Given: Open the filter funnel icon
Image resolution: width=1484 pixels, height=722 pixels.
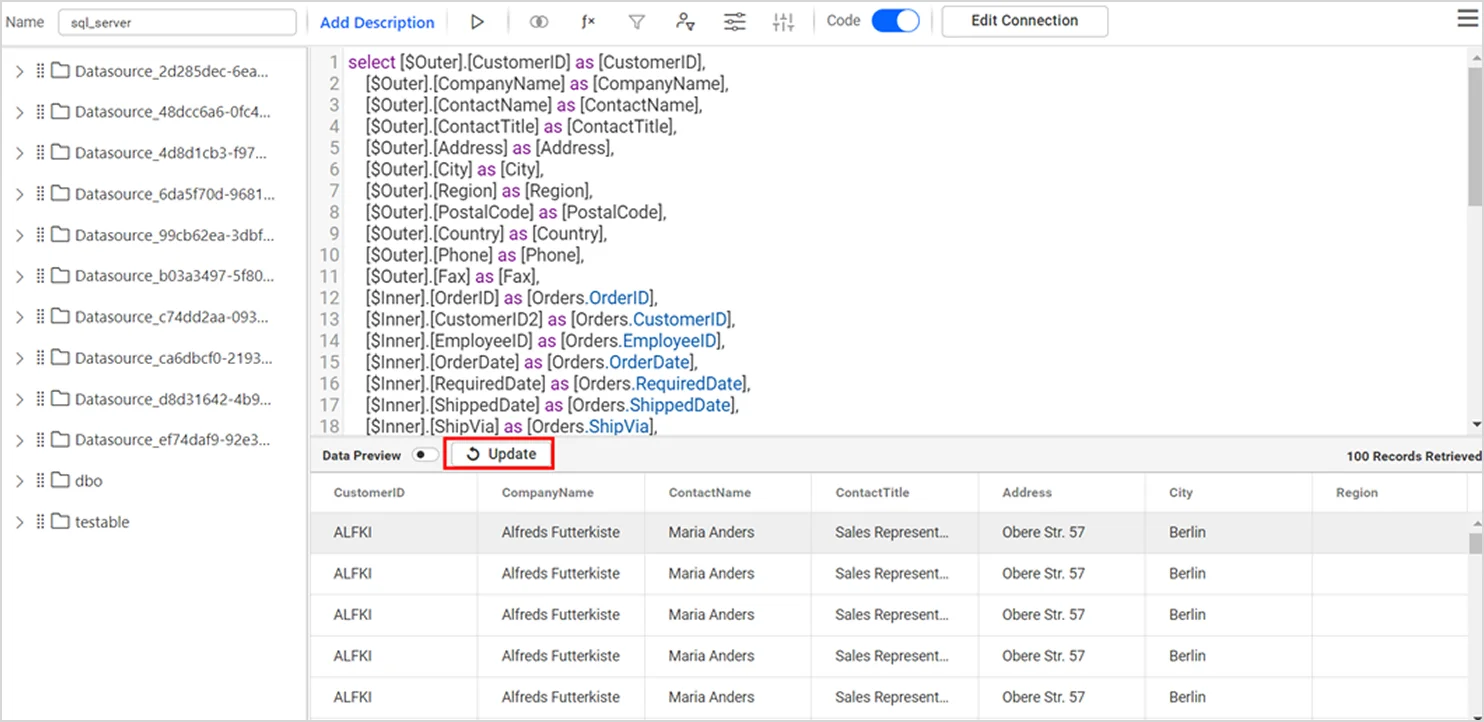Looking at the screenshot, I should 636,21.
